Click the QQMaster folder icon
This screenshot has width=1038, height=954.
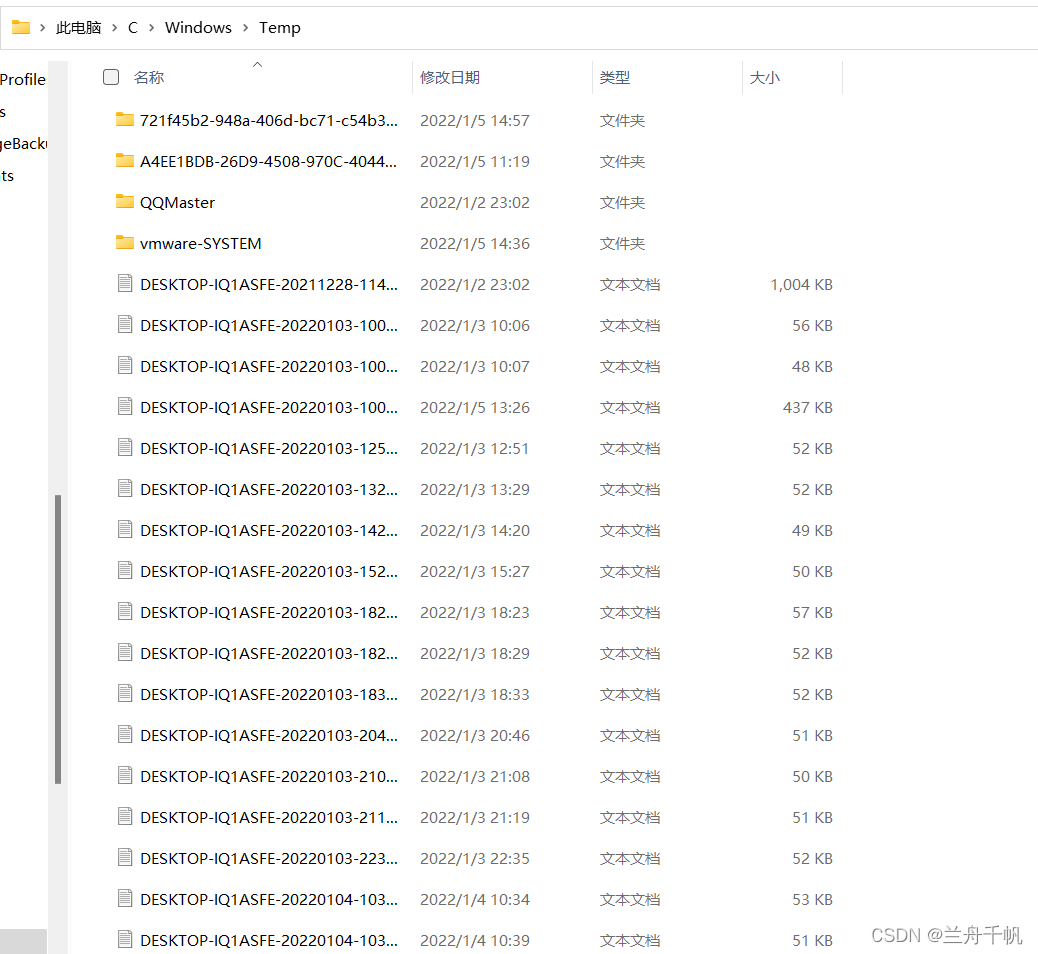(124, 202)
